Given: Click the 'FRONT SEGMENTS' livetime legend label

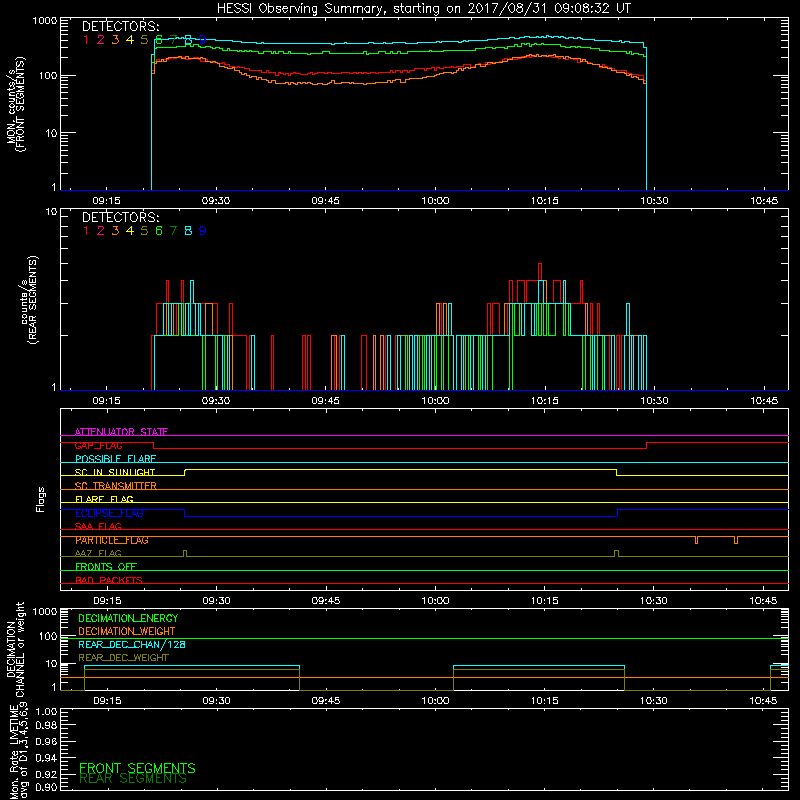Looking at the screenshot, I should click(137, 768).
